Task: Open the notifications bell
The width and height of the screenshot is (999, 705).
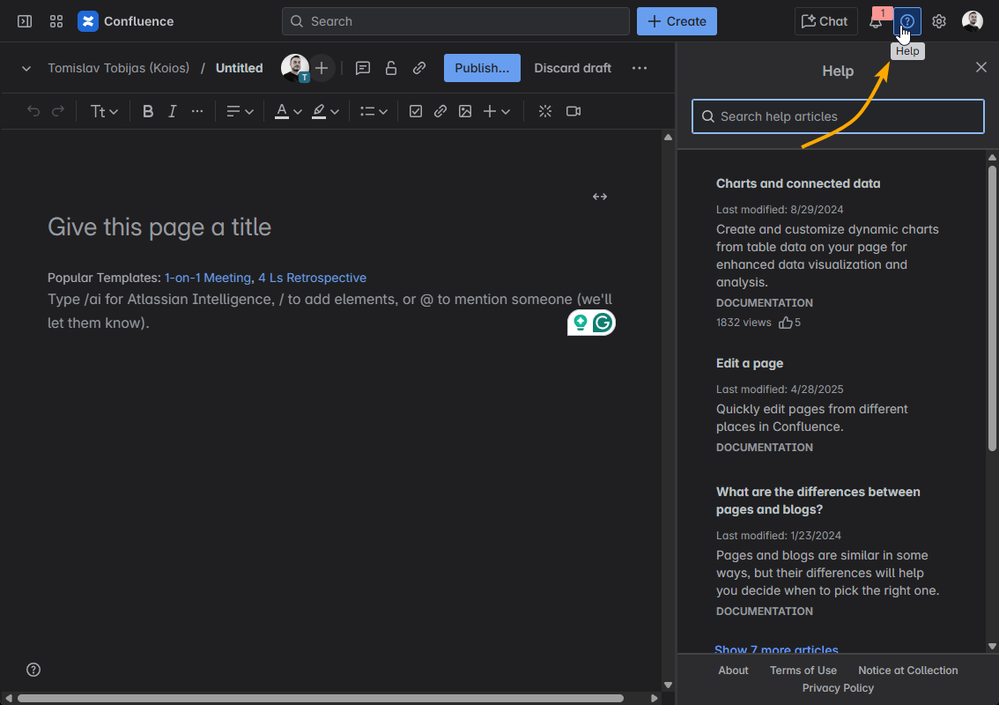Action: tap(876, 22)
